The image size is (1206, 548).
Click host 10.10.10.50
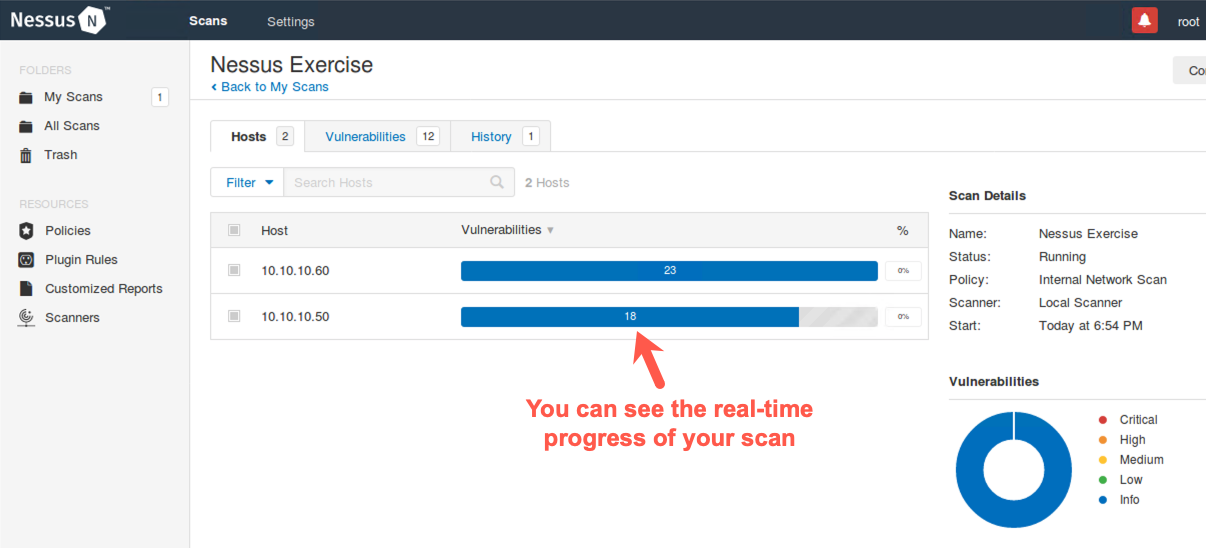tap(295, 317)
